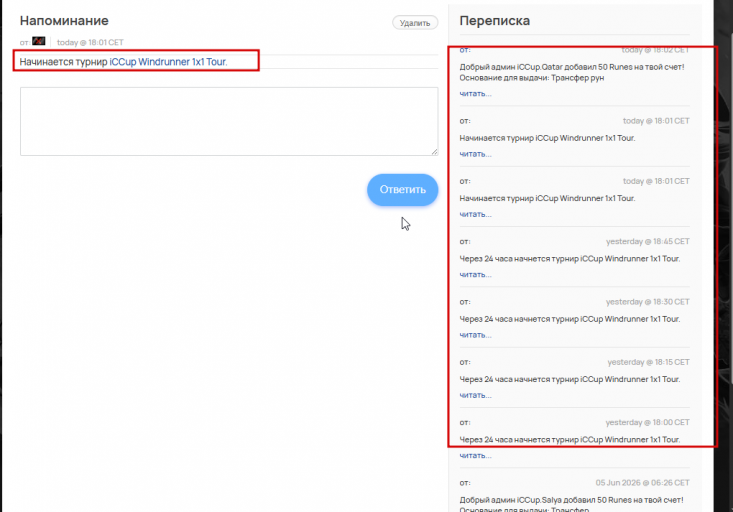
Task: Click the Ответить button
Action: tap(402, 190)
